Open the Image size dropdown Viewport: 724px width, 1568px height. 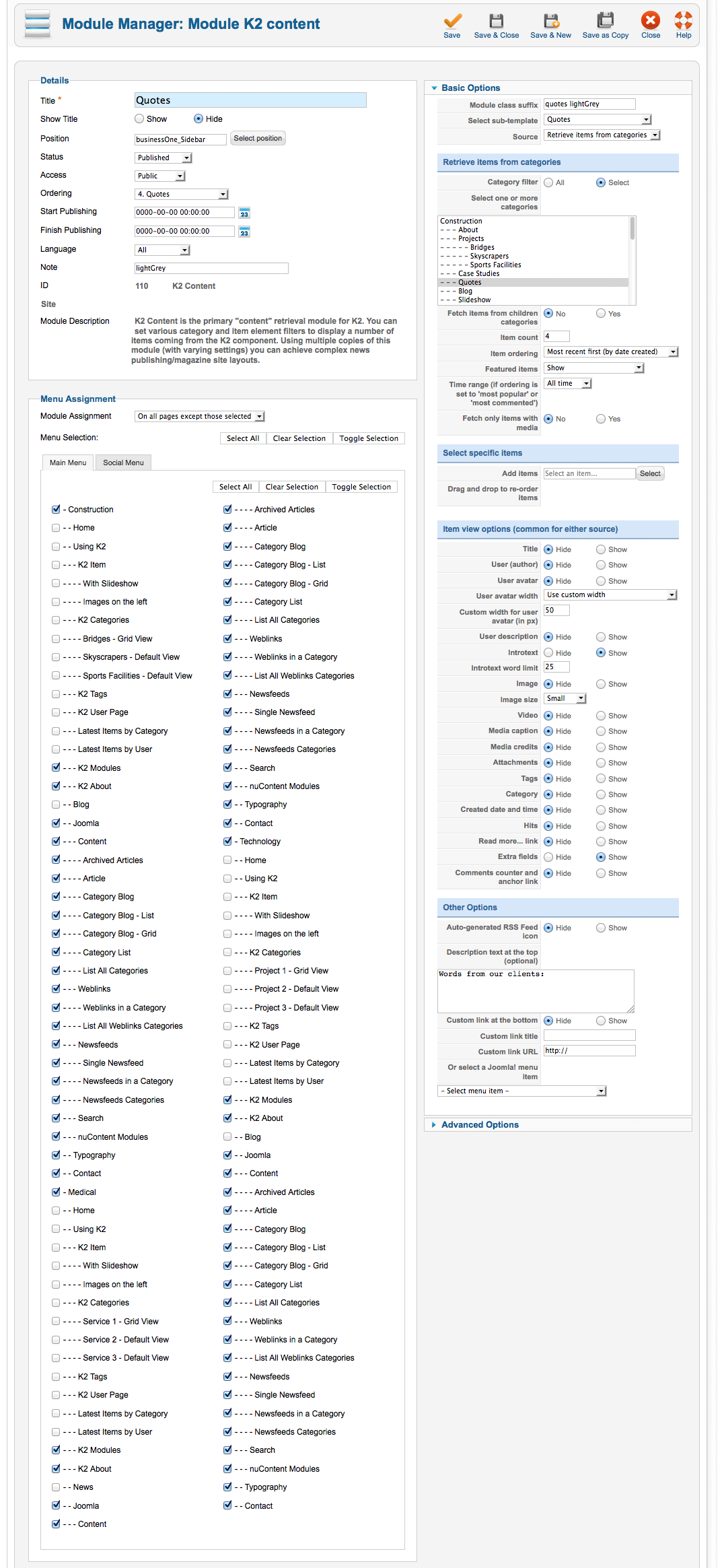tap(565, 699)
